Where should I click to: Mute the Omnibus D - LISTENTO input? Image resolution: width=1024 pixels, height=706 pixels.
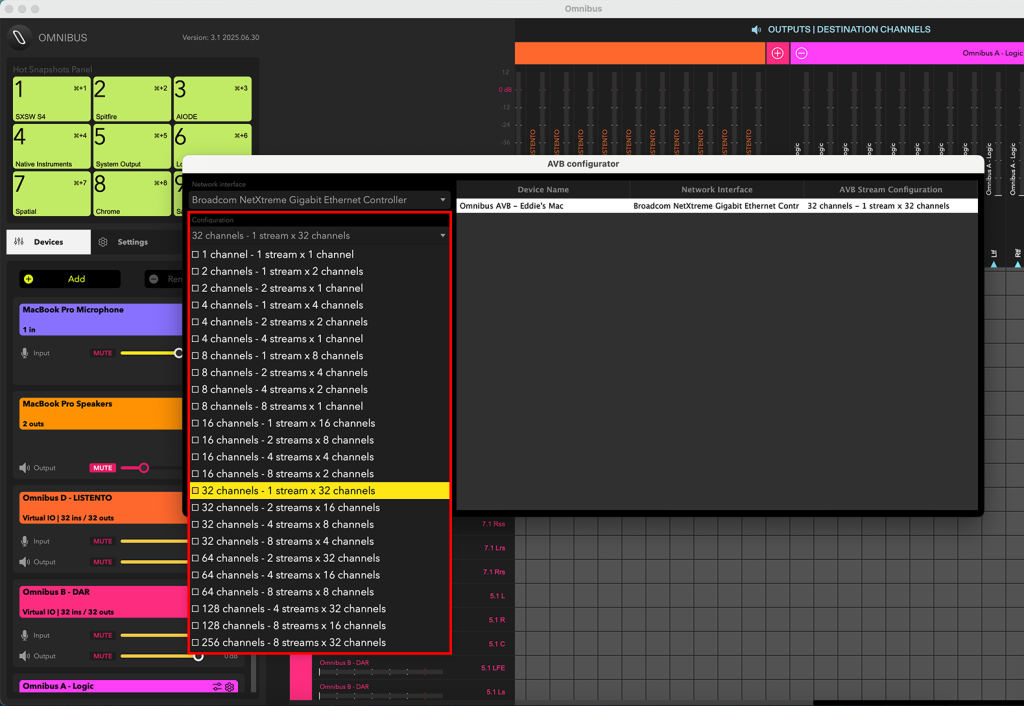[103, 541]
